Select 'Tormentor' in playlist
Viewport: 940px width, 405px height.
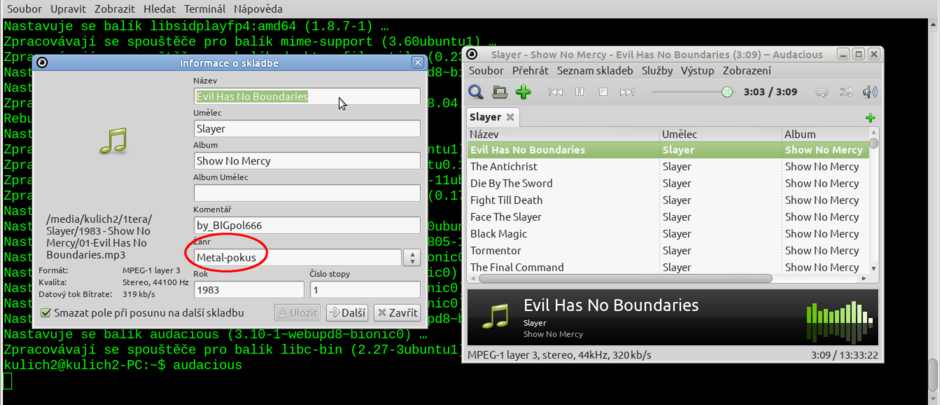tap(668, 250)
